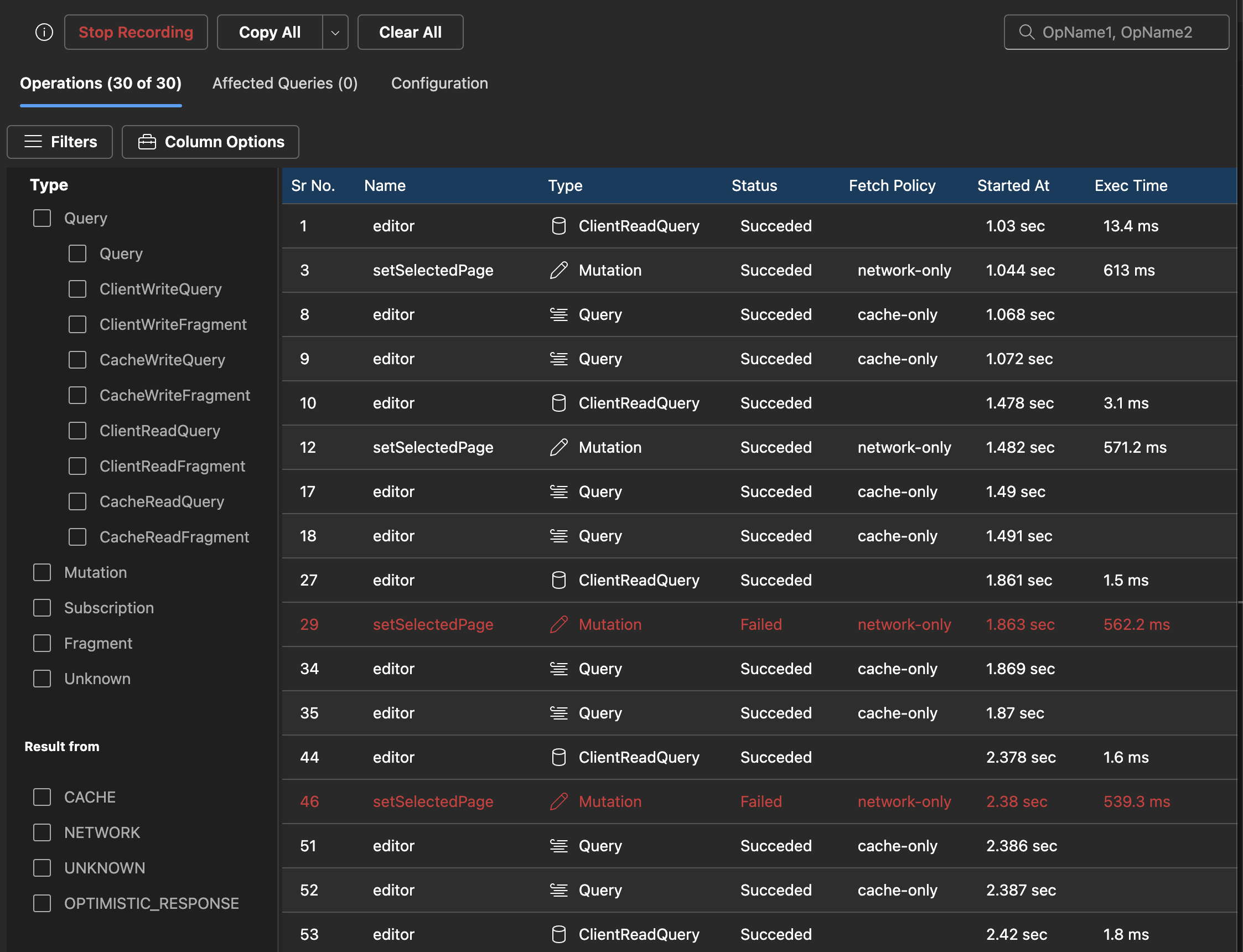Click database icon in row 1
The width and height of the screenshot is (1243, 952).
point(558,226)
